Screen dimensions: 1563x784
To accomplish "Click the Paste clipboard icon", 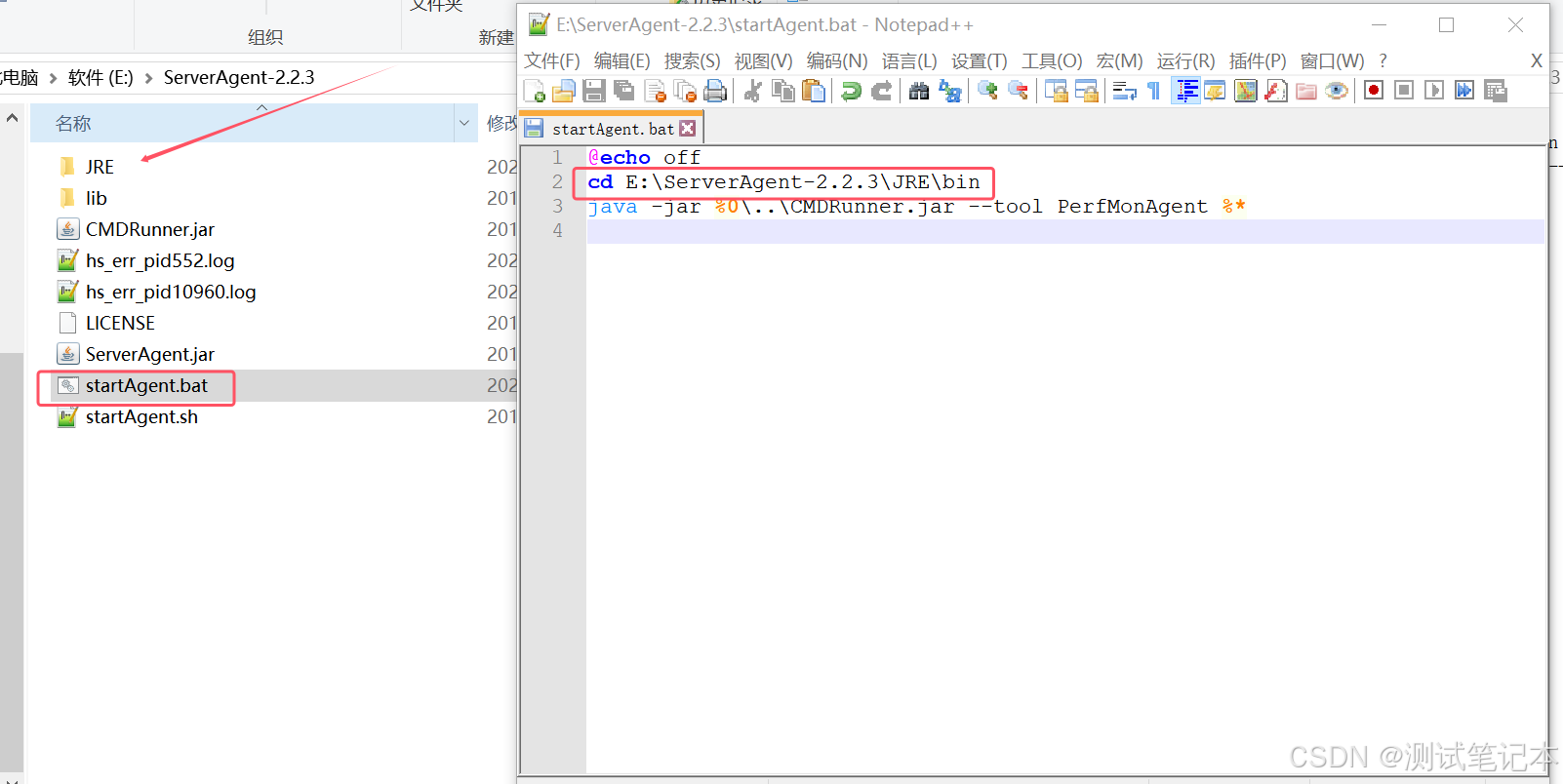I will click(x=813, y=91).
